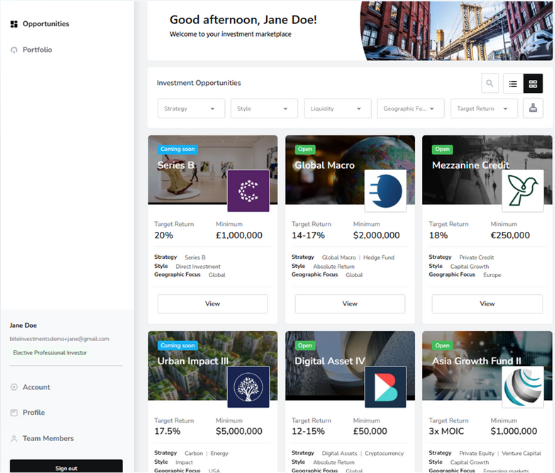The height and width of the screenshot is (473, 555).
Task: Open the Team Members menu item
Action: pos(48,438)
